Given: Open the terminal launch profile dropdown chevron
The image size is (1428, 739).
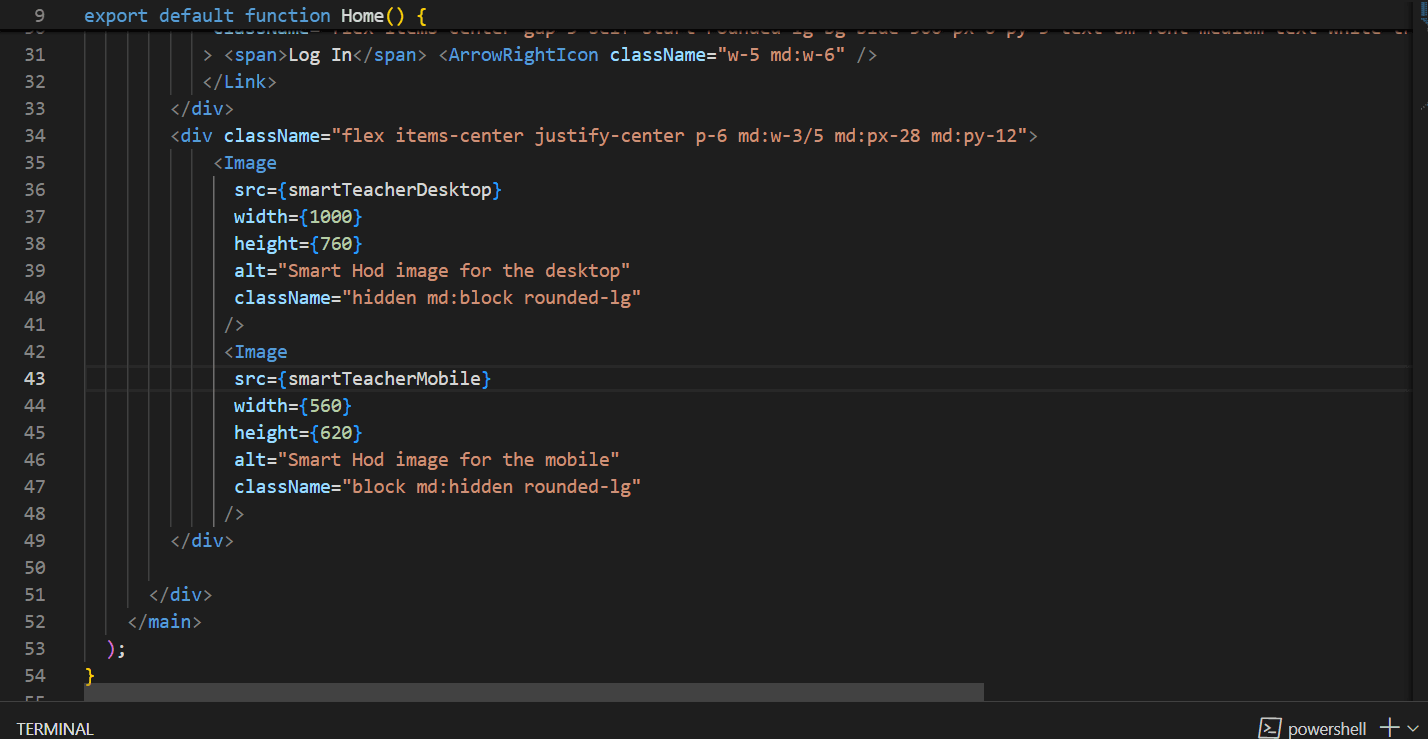Looking at the screenshot, I should tap(1413, 729).
